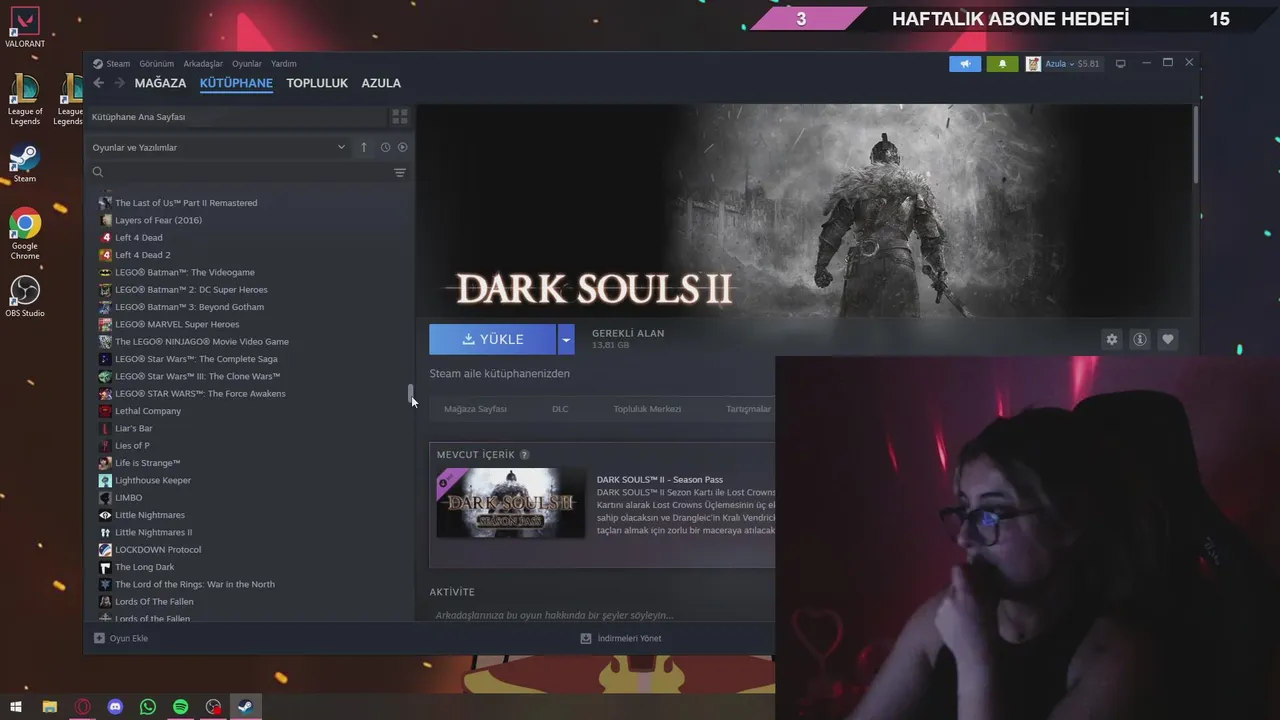Go to AZULA profile tab
The height and width of the screenshot is (720, 1280).
[381, 83]
